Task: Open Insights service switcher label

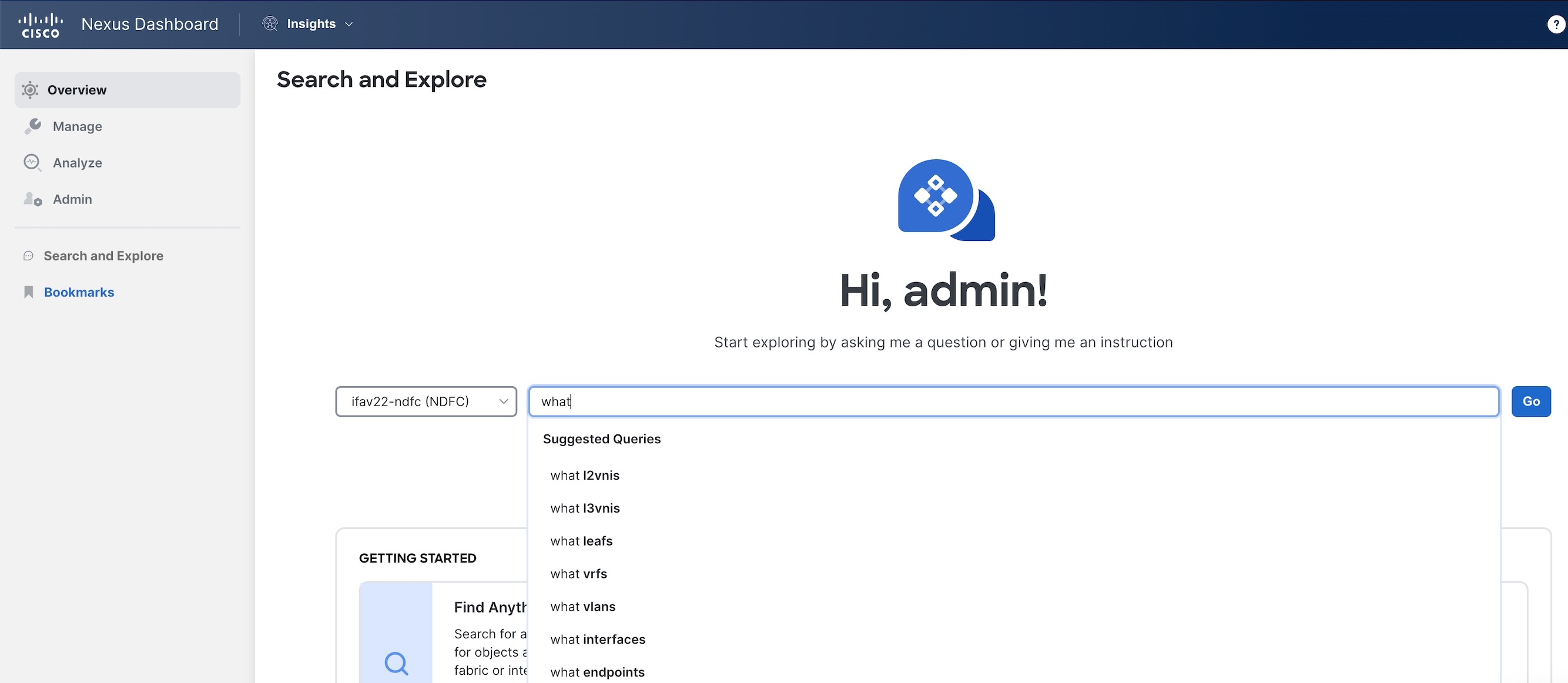Action: pyautogui.click(x=311, y=24)
